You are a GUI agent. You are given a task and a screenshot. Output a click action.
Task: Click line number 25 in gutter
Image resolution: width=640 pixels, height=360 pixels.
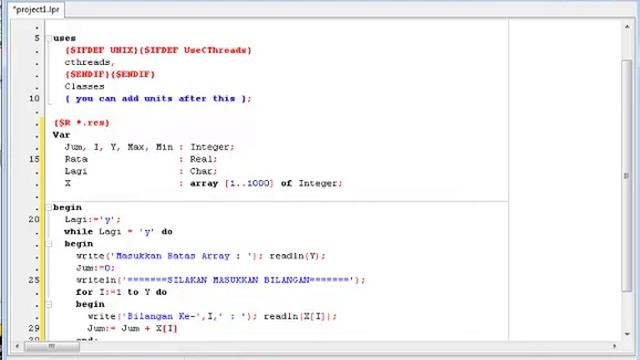pos(34,280)
